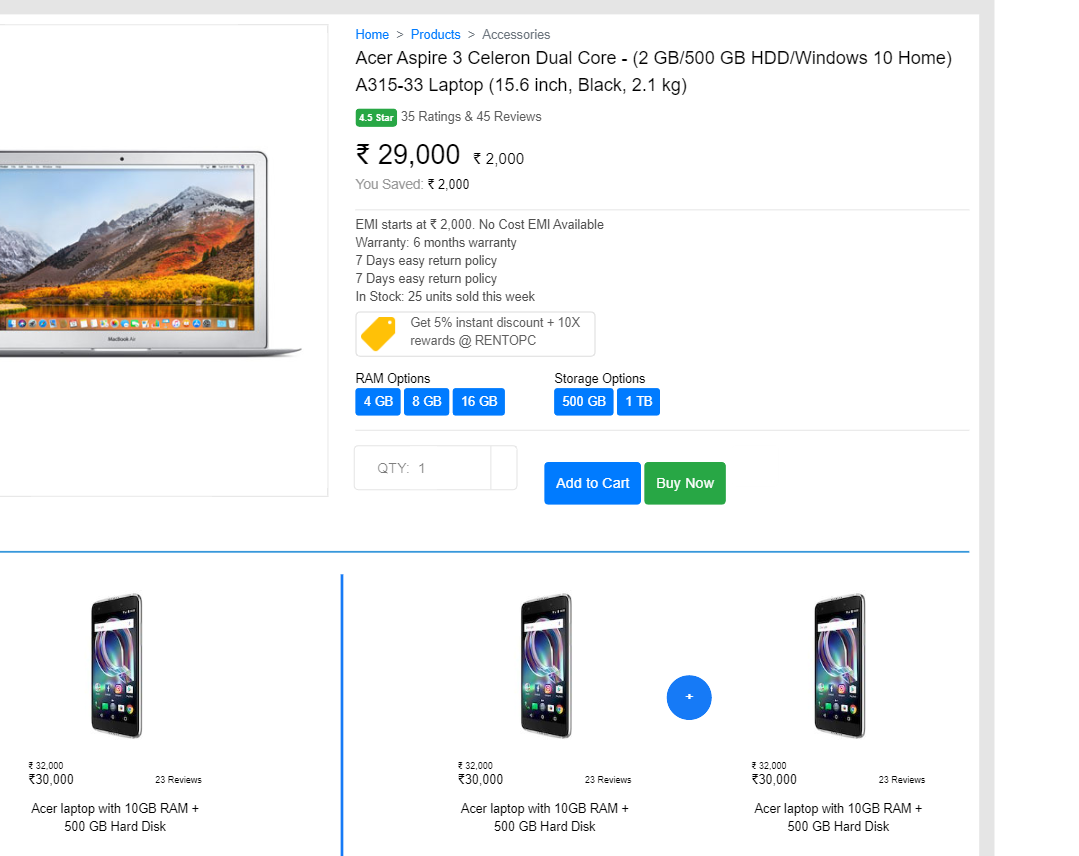This screenshot has width=1079, height=856.
Task: Select the 8 GB RAM option
Action: [x=427, y=402]
